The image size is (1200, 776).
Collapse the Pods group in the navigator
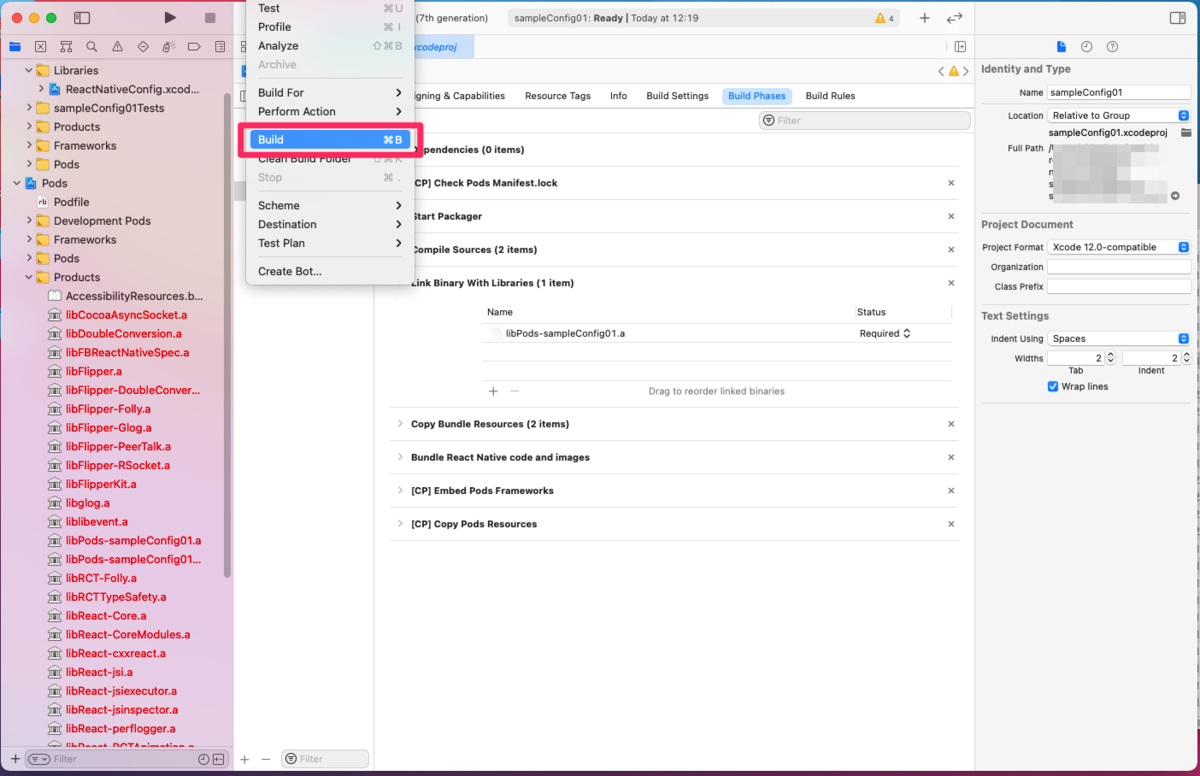(17, 182)
